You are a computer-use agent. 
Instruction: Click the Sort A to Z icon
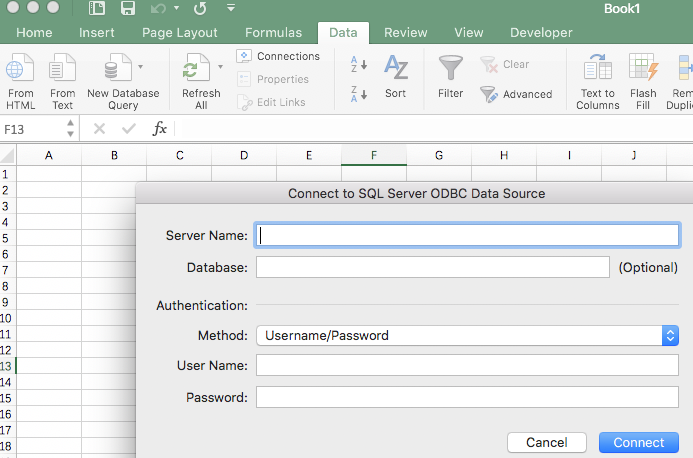pos(359,65)
